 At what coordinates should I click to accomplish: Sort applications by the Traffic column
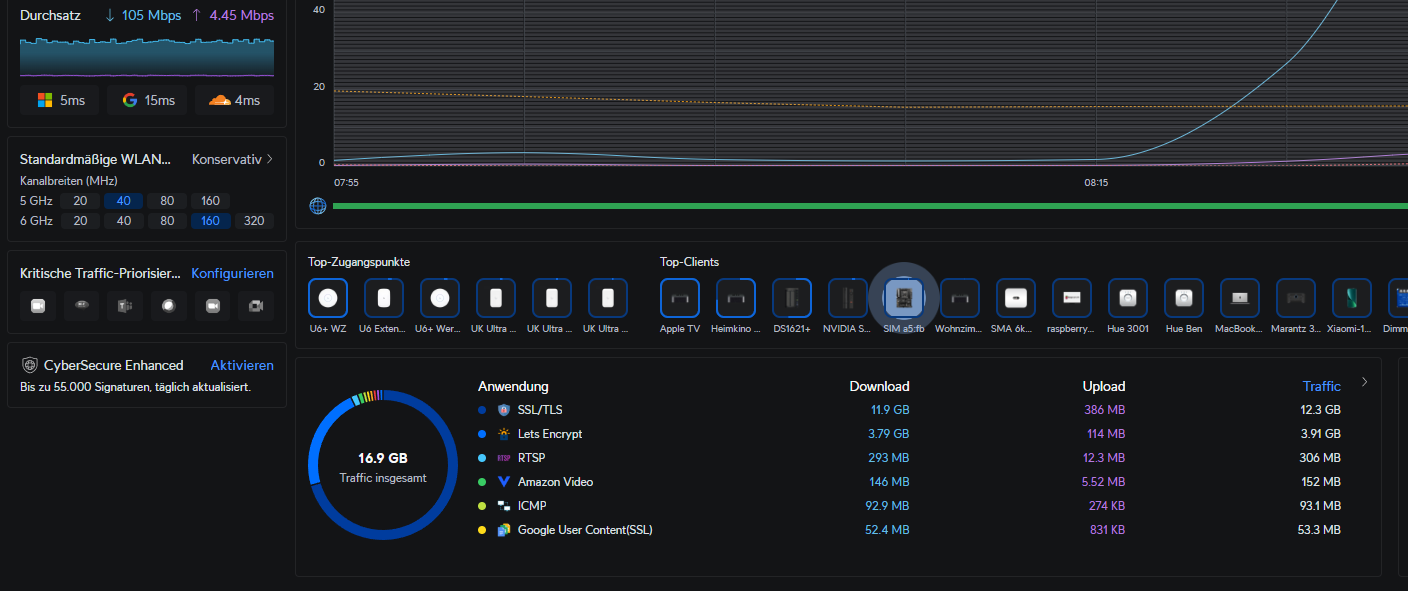(x=1322, y=386)
